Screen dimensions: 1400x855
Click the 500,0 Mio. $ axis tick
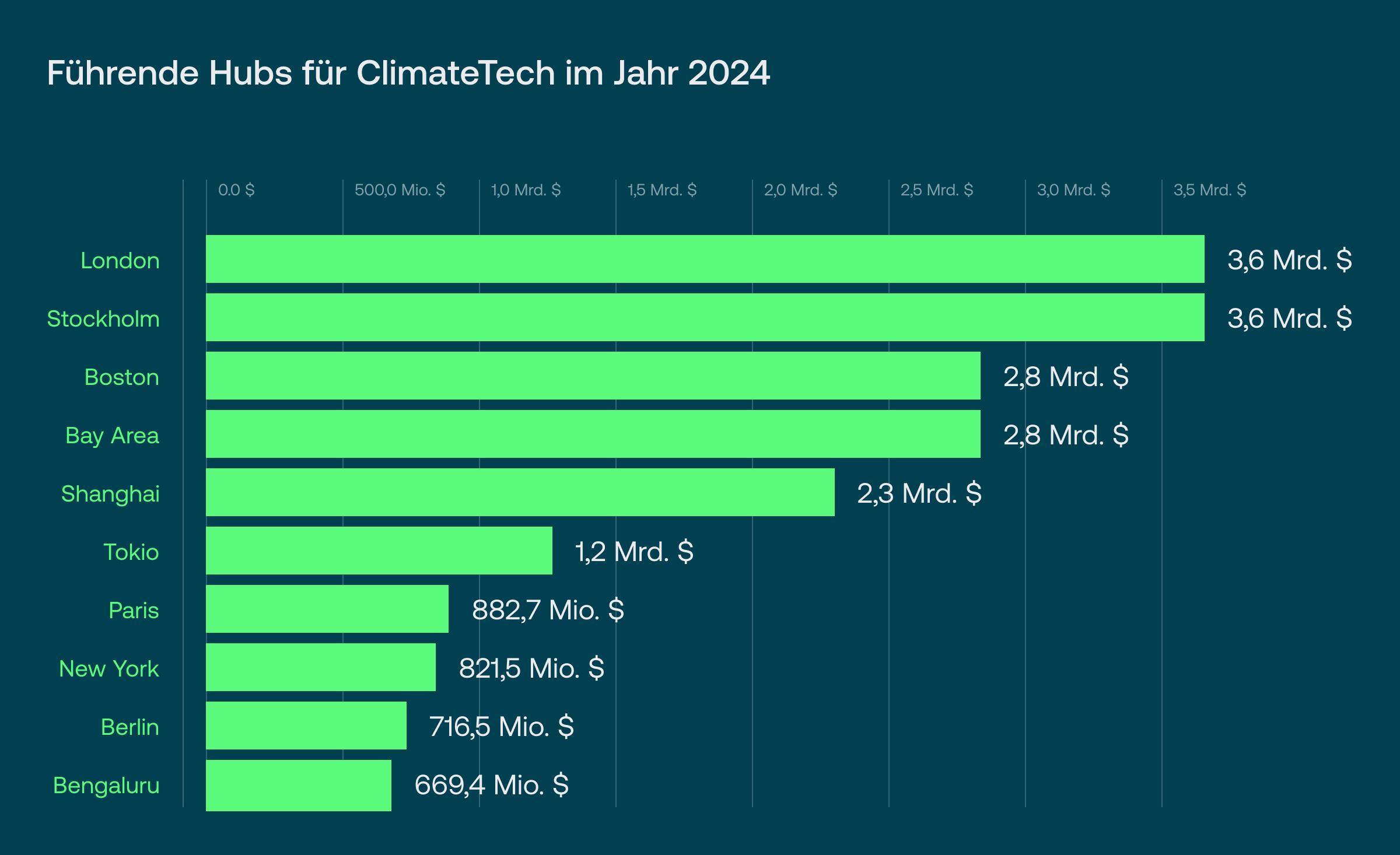point(400,190)
